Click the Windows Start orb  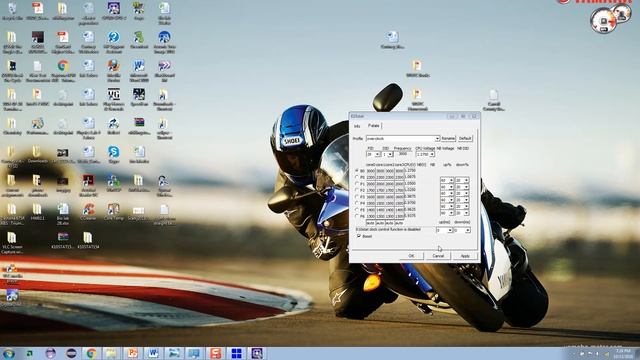click(x=9, y=353)
